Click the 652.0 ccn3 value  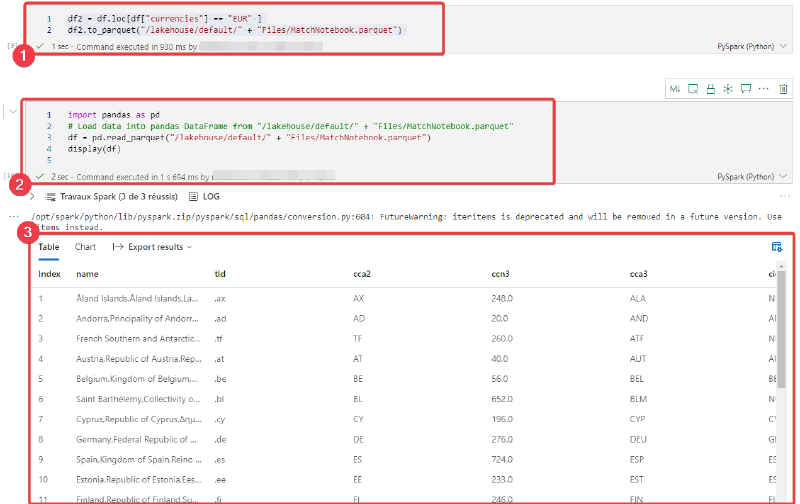(502, 399)
